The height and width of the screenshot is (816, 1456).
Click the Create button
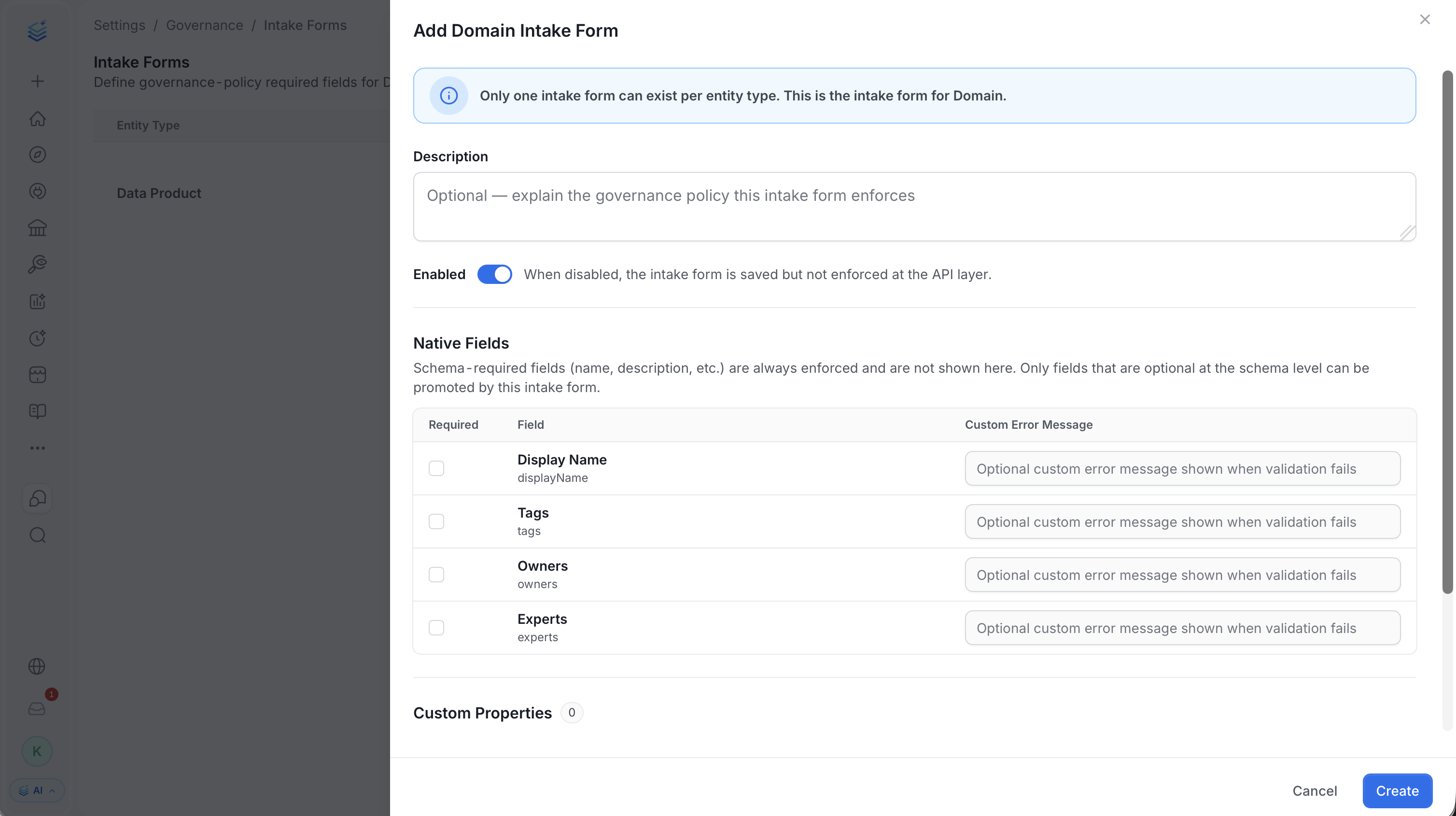click(x=1397, y=790)
